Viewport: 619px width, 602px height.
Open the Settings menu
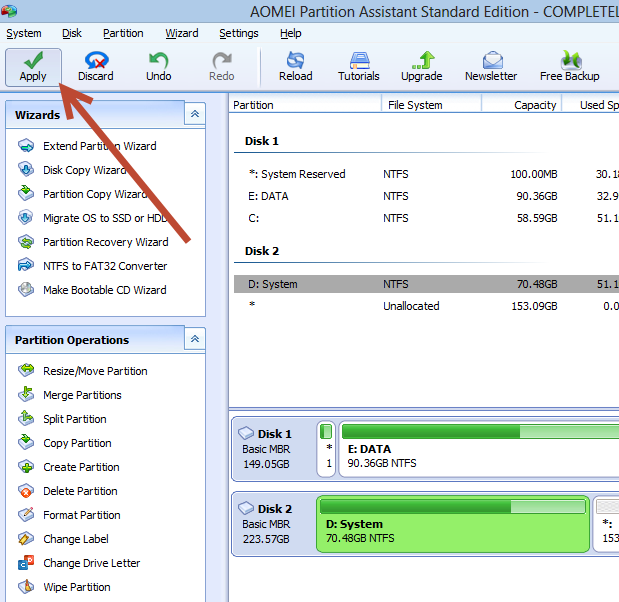pos(238,33)
